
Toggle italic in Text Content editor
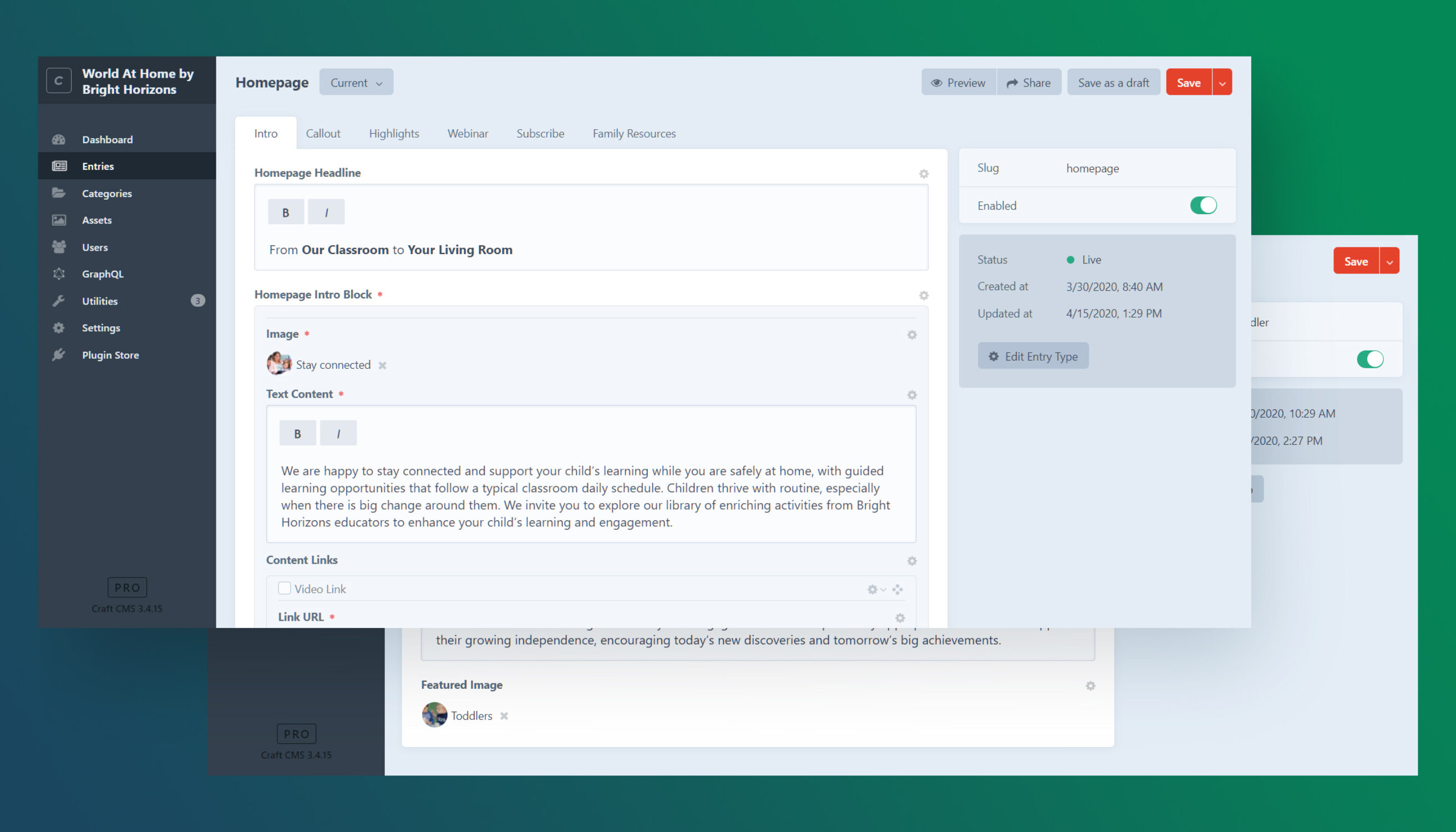tap(338, 433)
